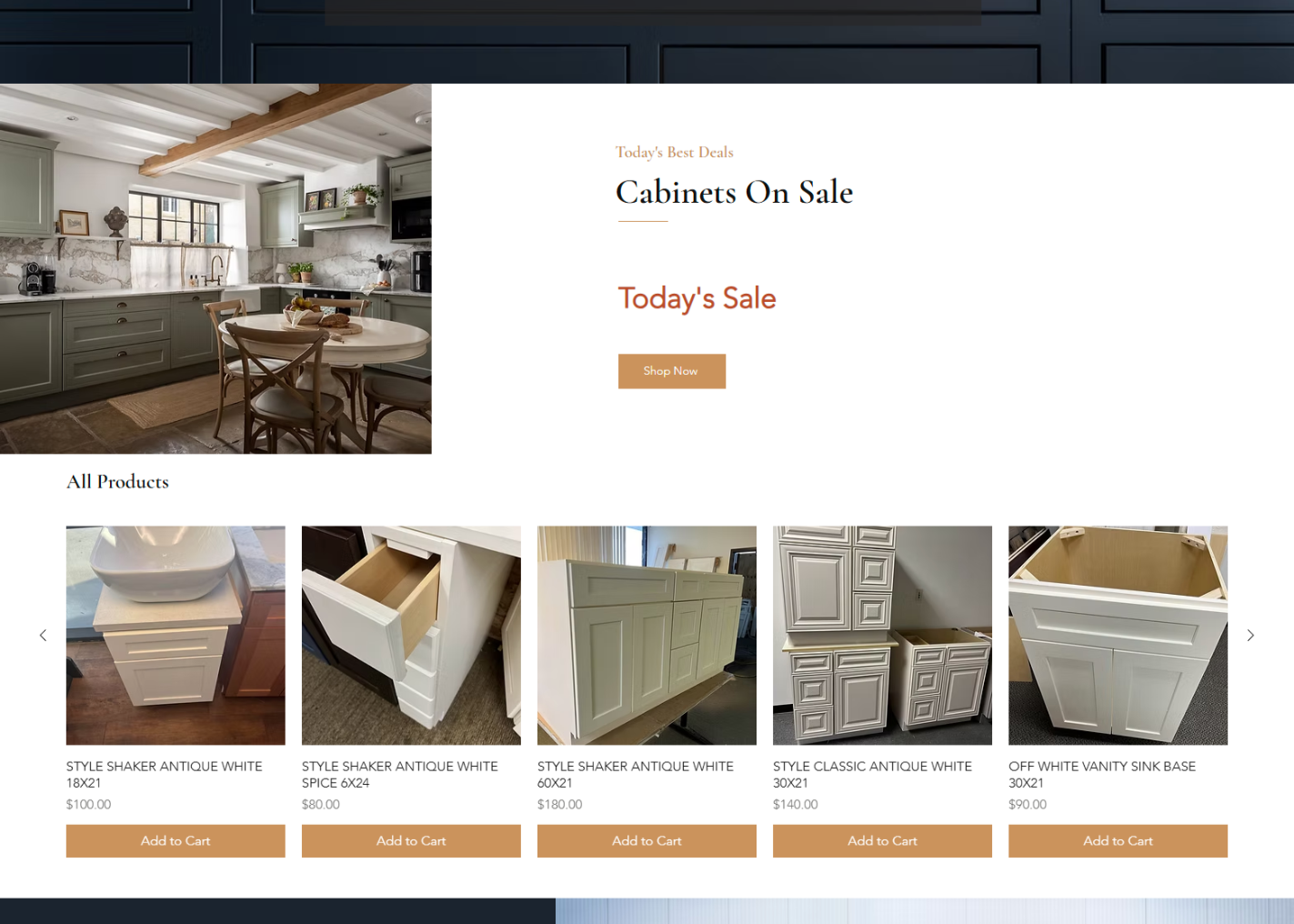
Task: Add Off White Vanity Sink Base to cart
Action: tap(1118, 841)
